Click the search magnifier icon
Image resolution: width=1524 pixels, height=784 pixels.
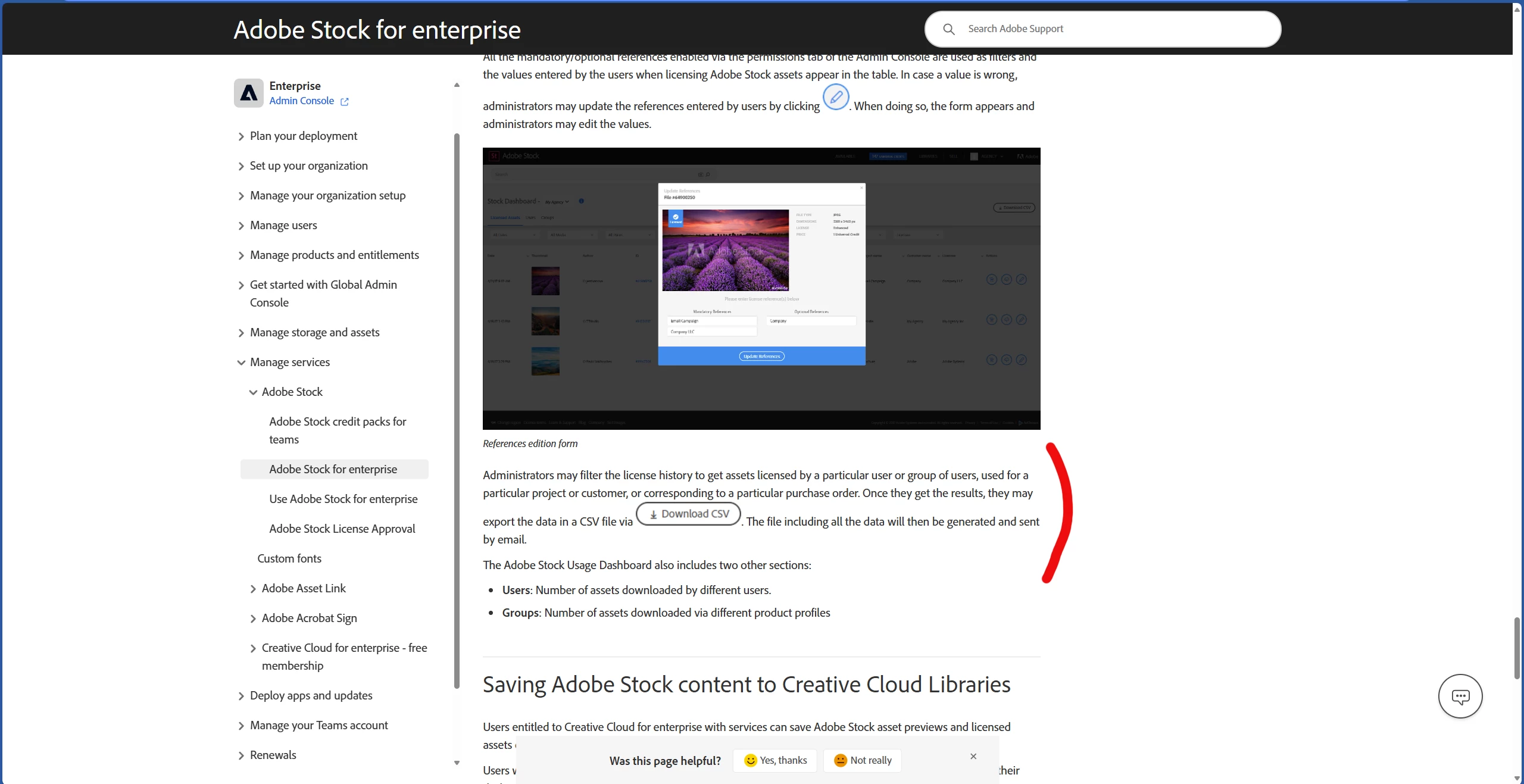949,29
